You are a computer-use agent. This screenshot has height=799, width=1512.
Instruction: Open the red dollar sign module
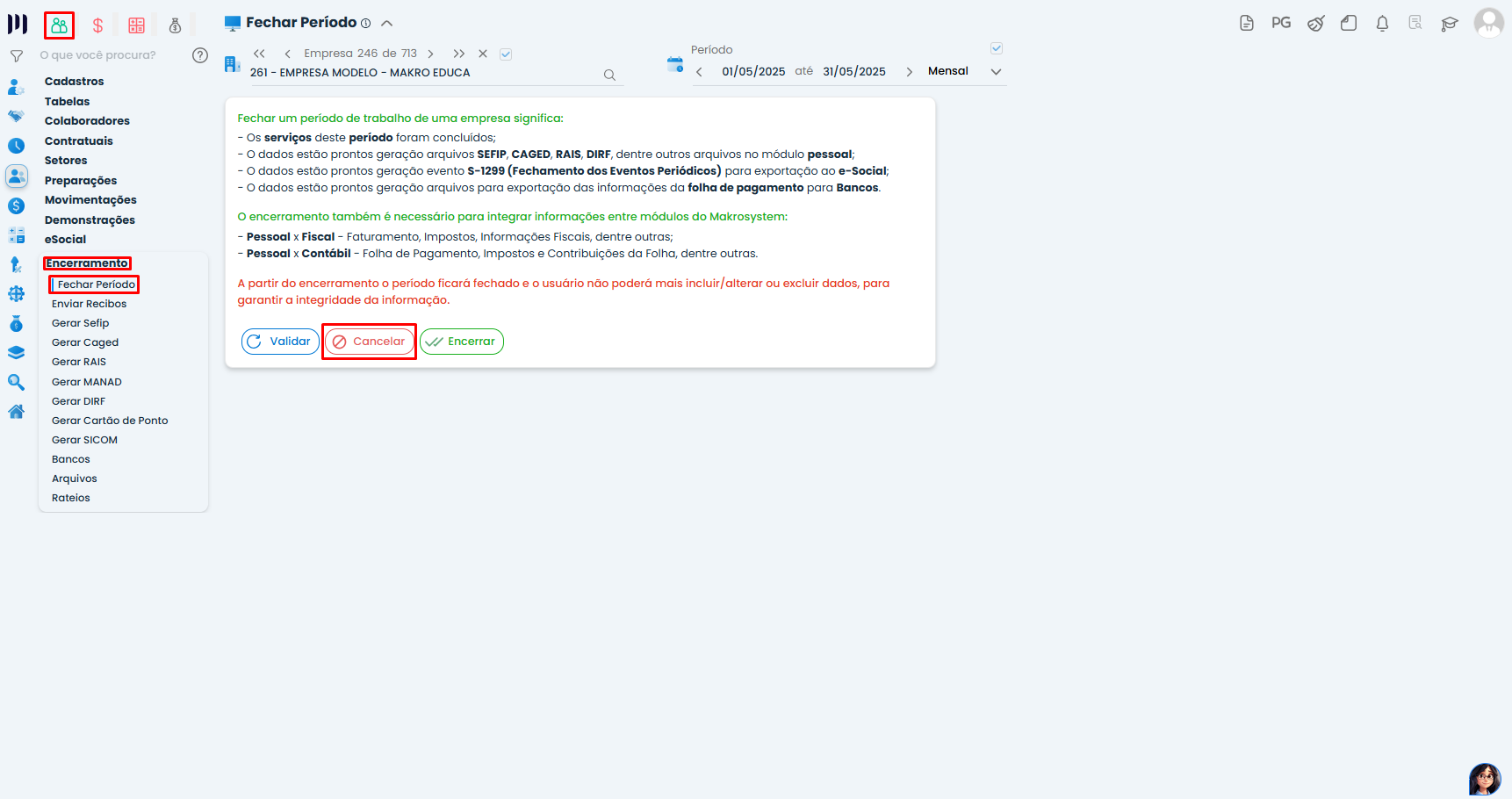tap(97, 25)
